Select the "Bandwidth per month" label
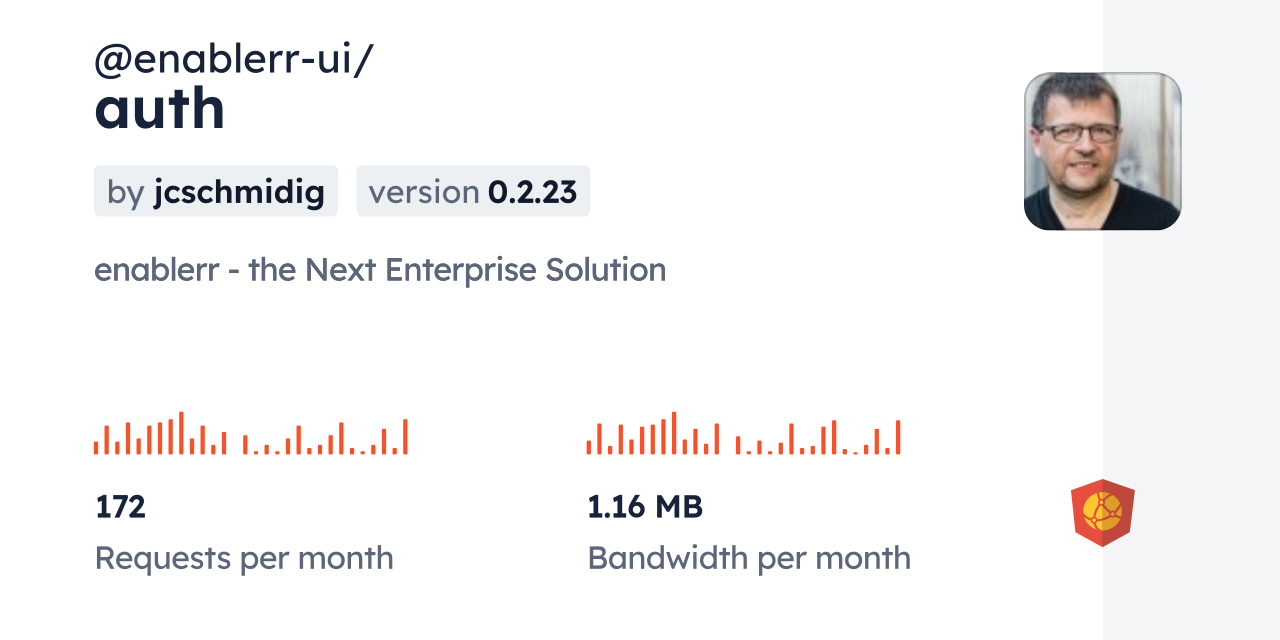The height and width of the screenshot is (640, 1280). click(749, 558)
